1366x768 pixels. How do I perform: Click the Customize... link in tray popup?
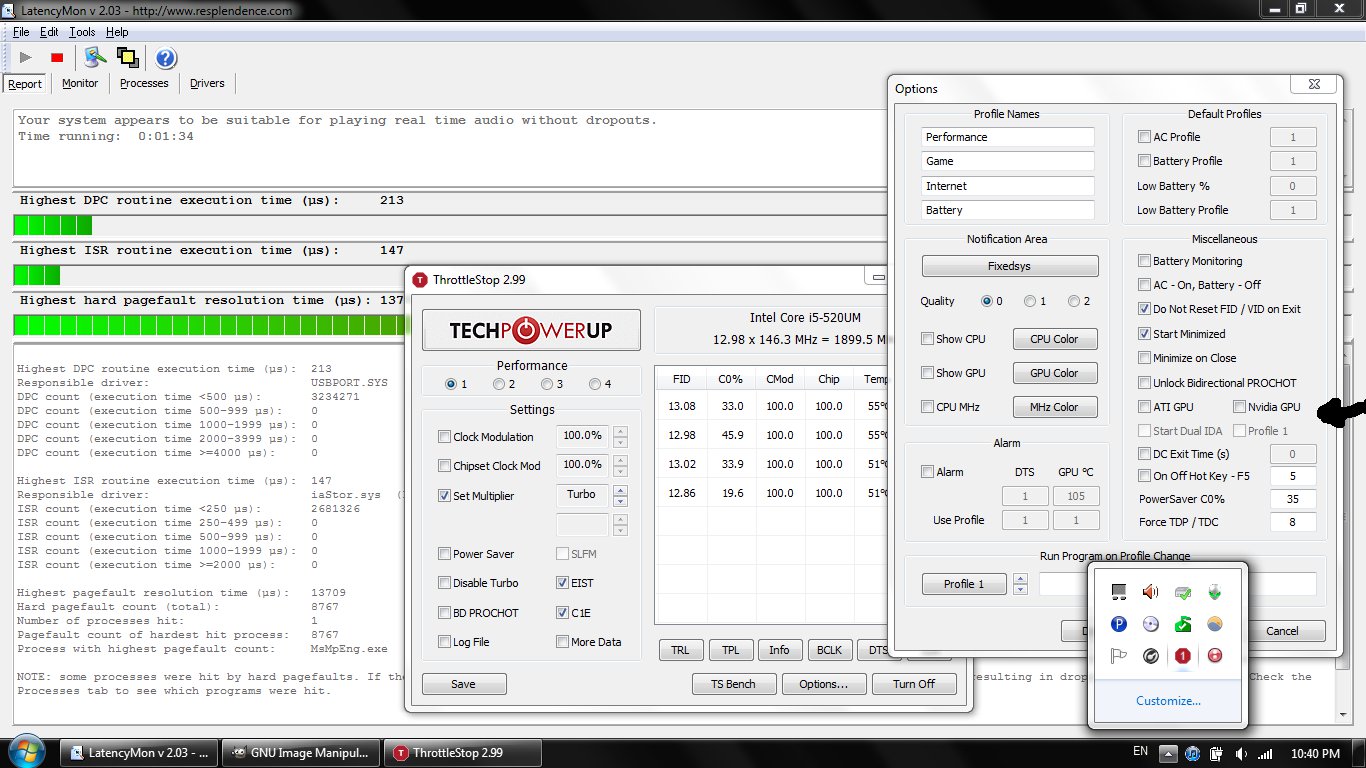click(x=1168, y=701)
